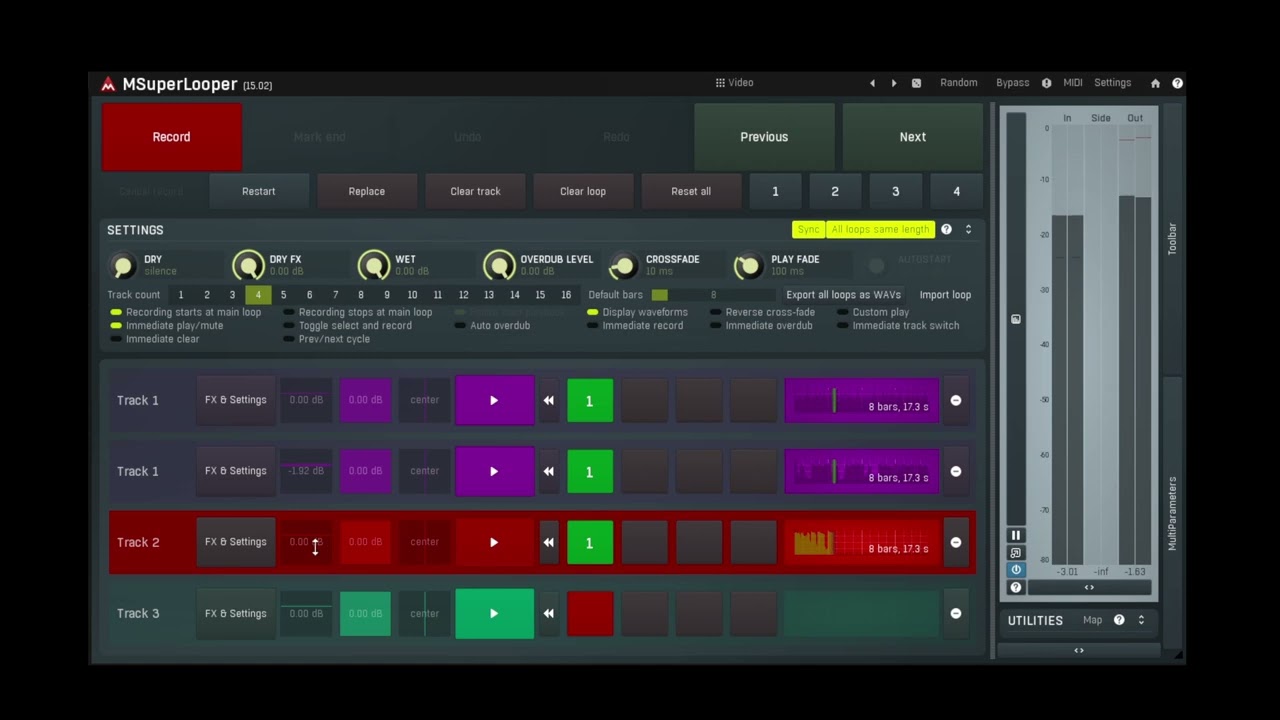Open the Toolbar side tab
The width and height of the screenshot is (1280, 720).
[x=1173, y=239]
